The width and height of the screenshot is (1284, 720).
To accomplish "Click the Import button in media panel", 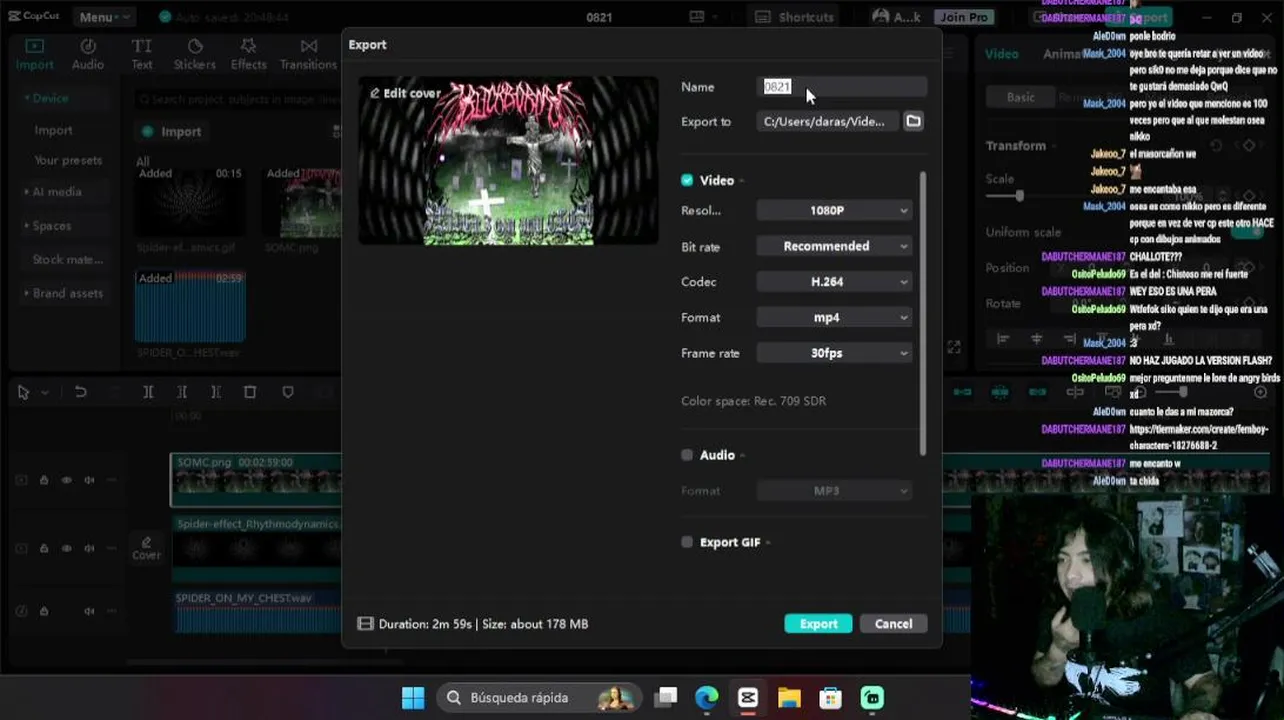I will click(171, 131).
